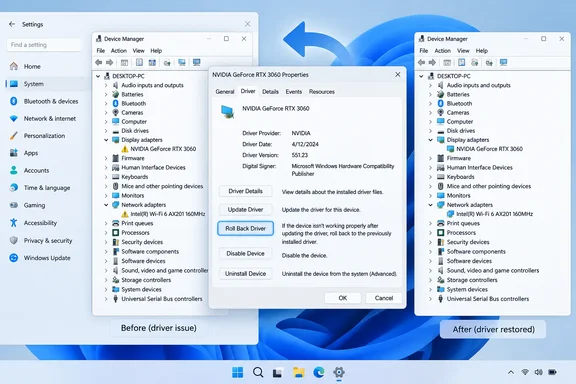This screenshot has height=384, width=576.
Task: Click Roll Back Driver button
Action: pos(245,228)
